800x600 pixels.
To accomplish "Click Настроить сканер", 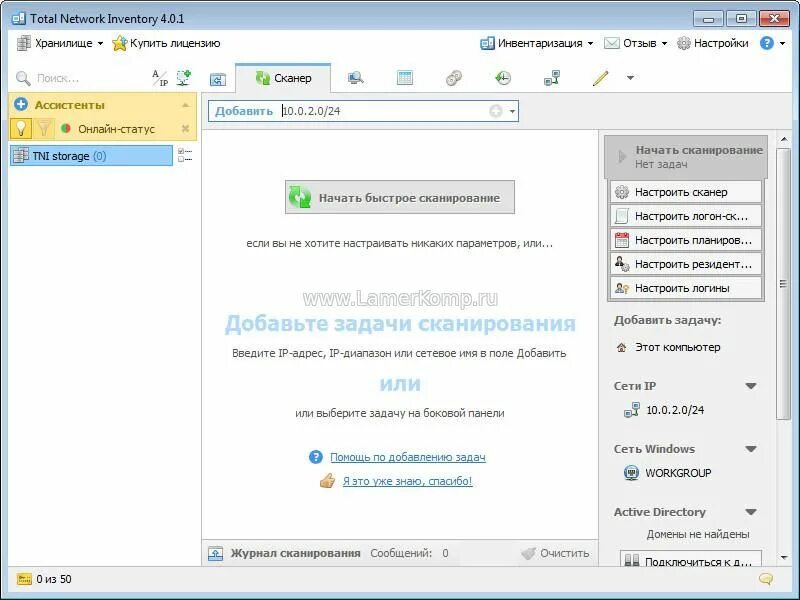I will 686,192.
